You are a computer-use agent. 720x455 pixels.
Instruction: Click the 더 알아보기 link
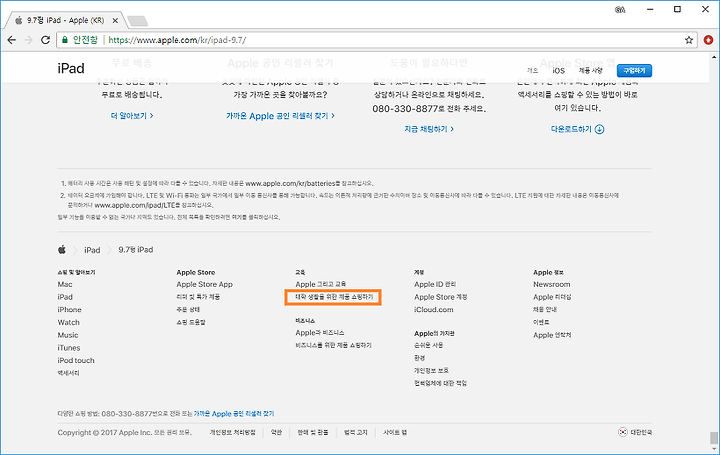[x=132, y=116]
